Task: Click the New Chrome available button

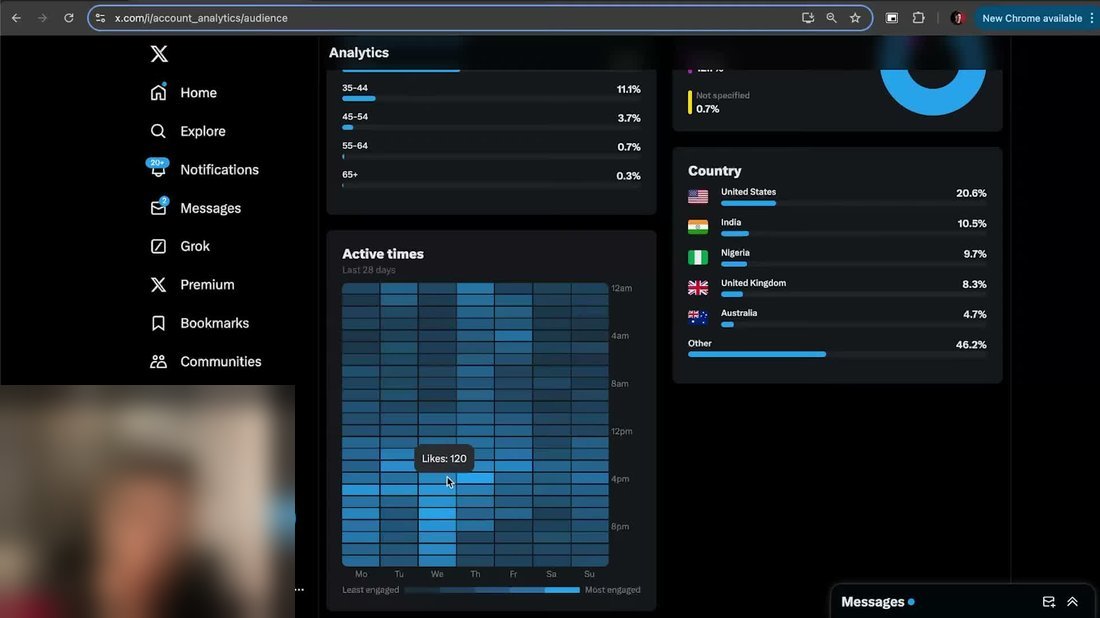Action: coord(1031,18)
